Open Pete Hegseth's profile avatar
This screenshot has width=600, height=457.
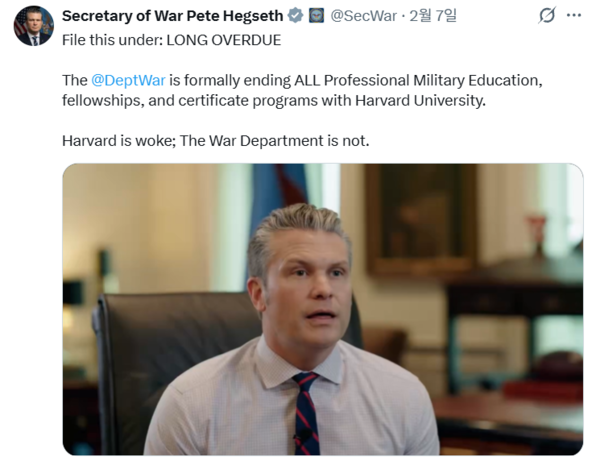coord(34,26)
